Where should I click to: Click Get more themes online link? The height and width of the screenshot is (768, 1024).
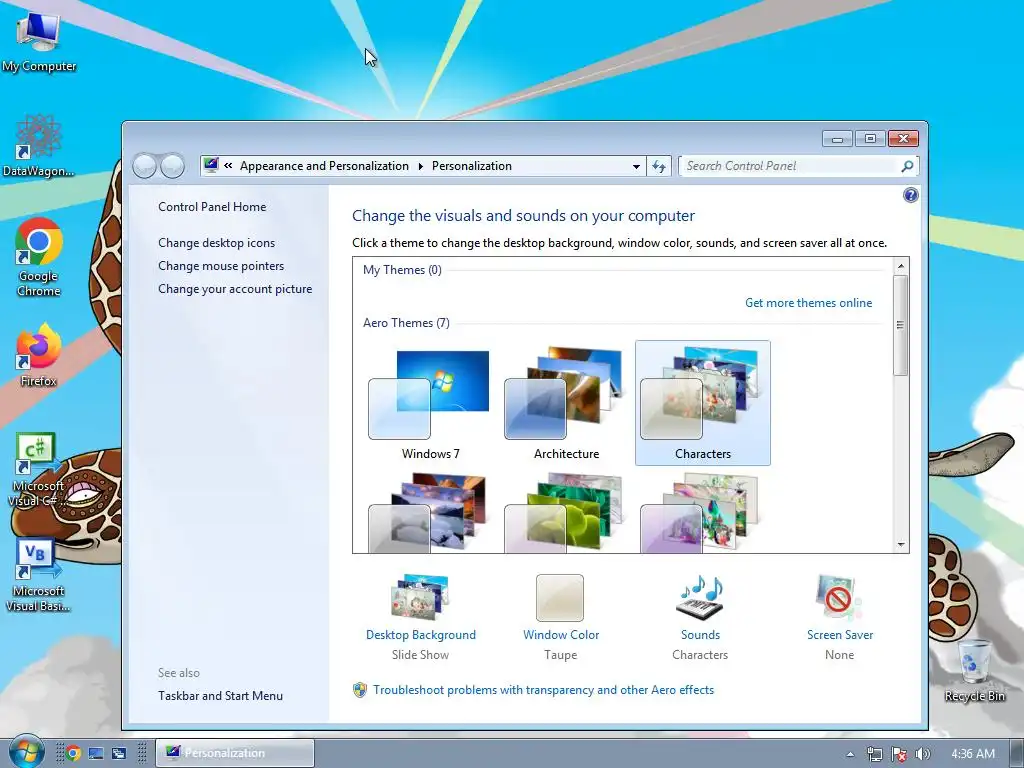tap(808, 302)
